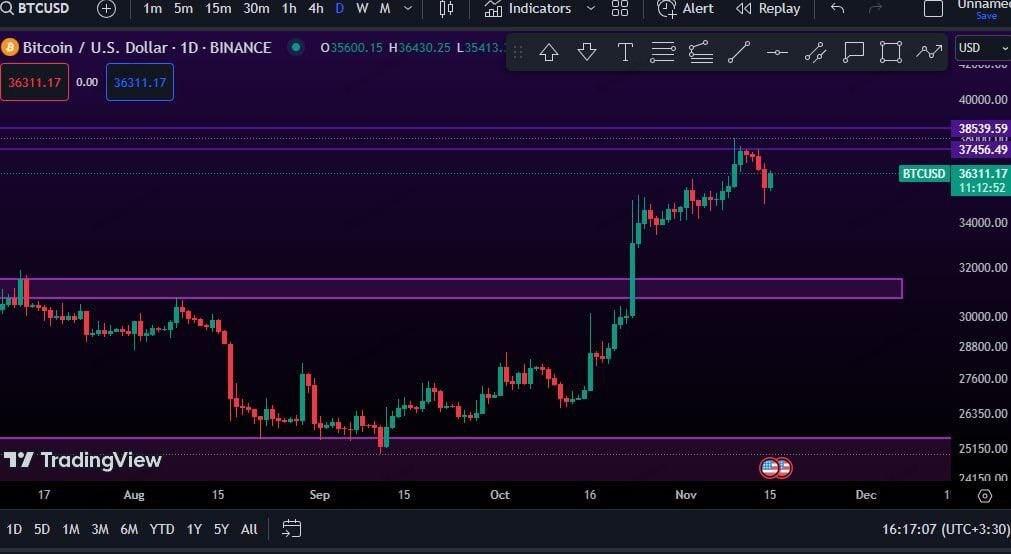This screenshot has height=554, width=1011.
Task: Set date range to YTD
Action: click(162, 529)
